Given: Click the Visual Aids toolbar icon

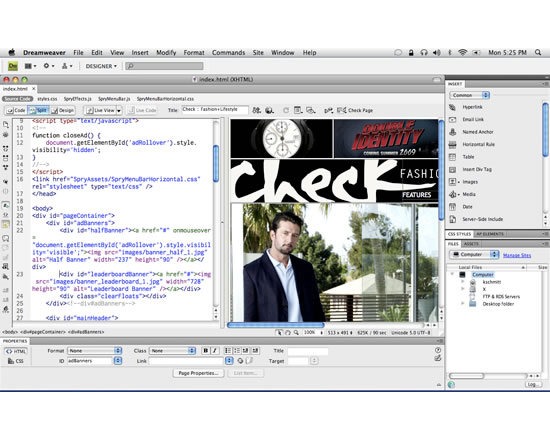Looking at the screenshot, I should 311,110.
